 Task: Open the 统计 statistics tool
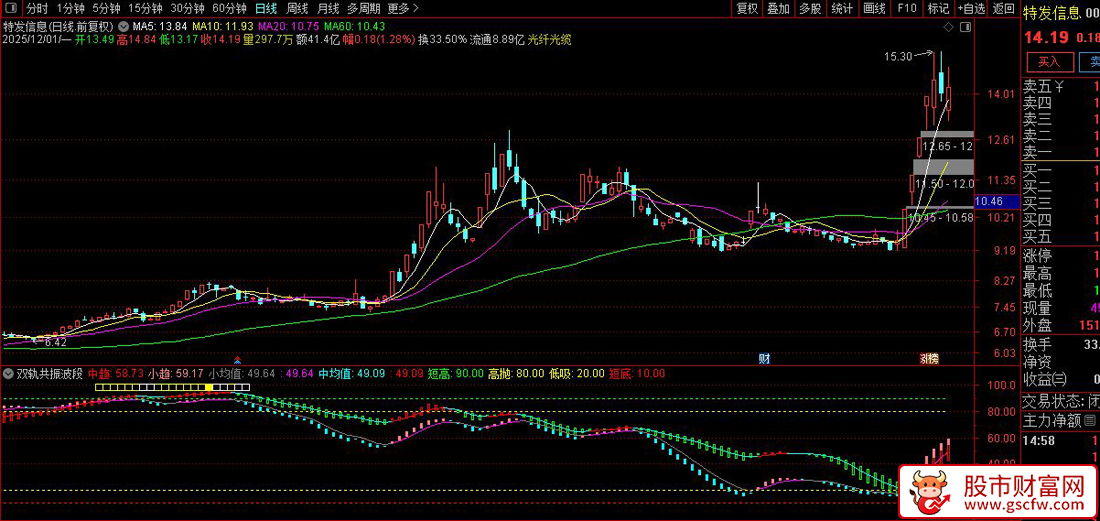[x=842, y=8]
